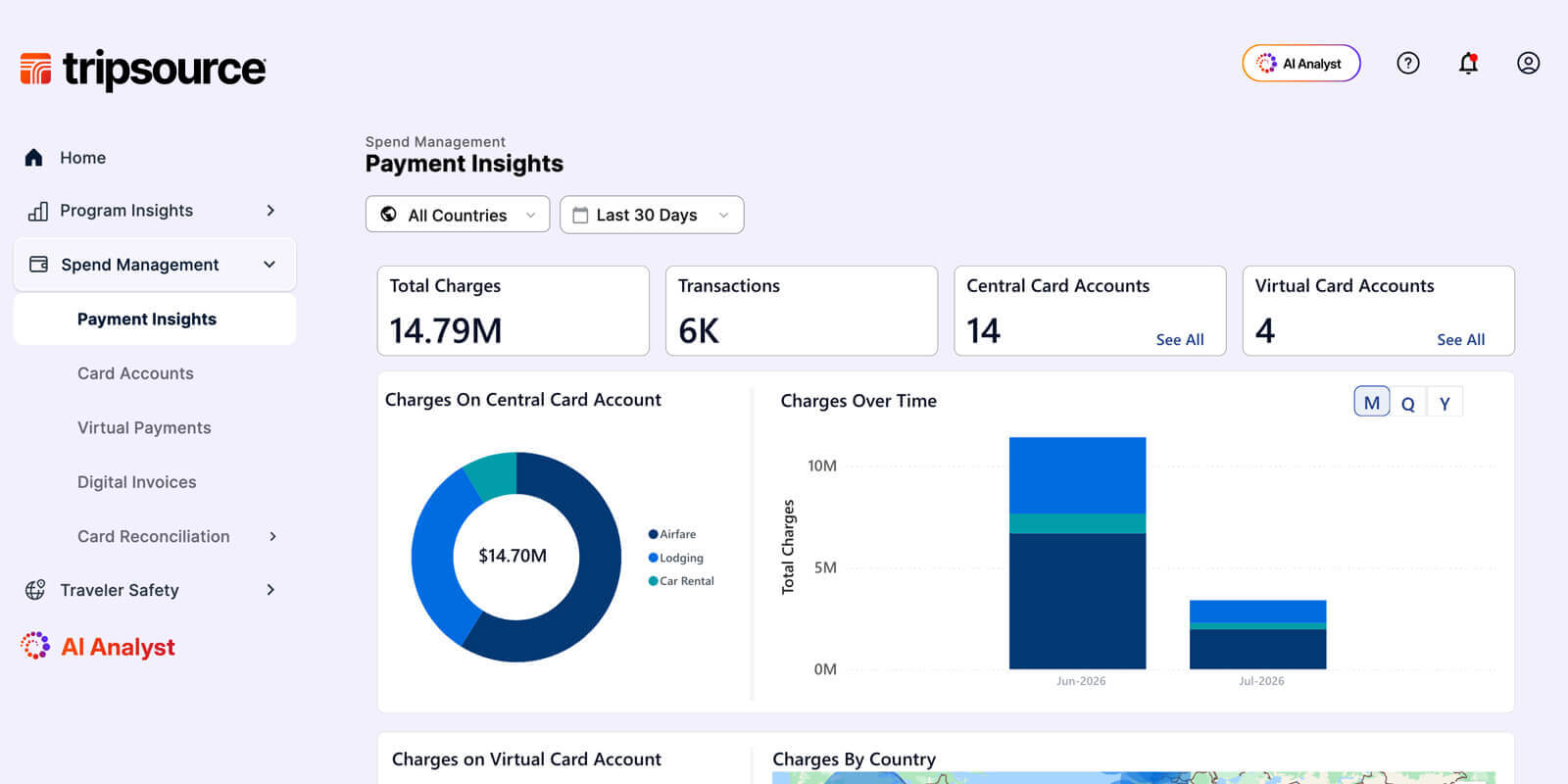This screenshot has width=1568, height=784.
Task: Click the calendar icon in date filter
Action: [x=580, y=215]
